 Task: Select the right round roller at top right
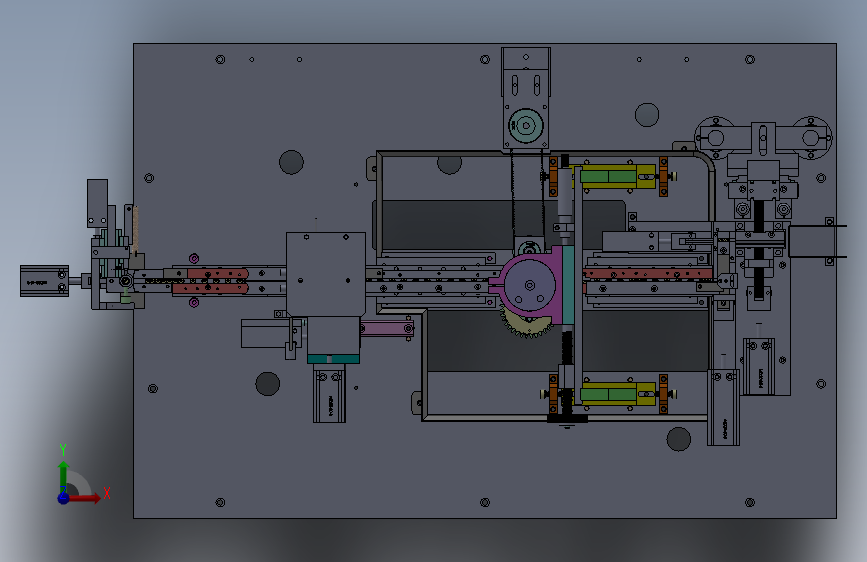pos(811,138)
